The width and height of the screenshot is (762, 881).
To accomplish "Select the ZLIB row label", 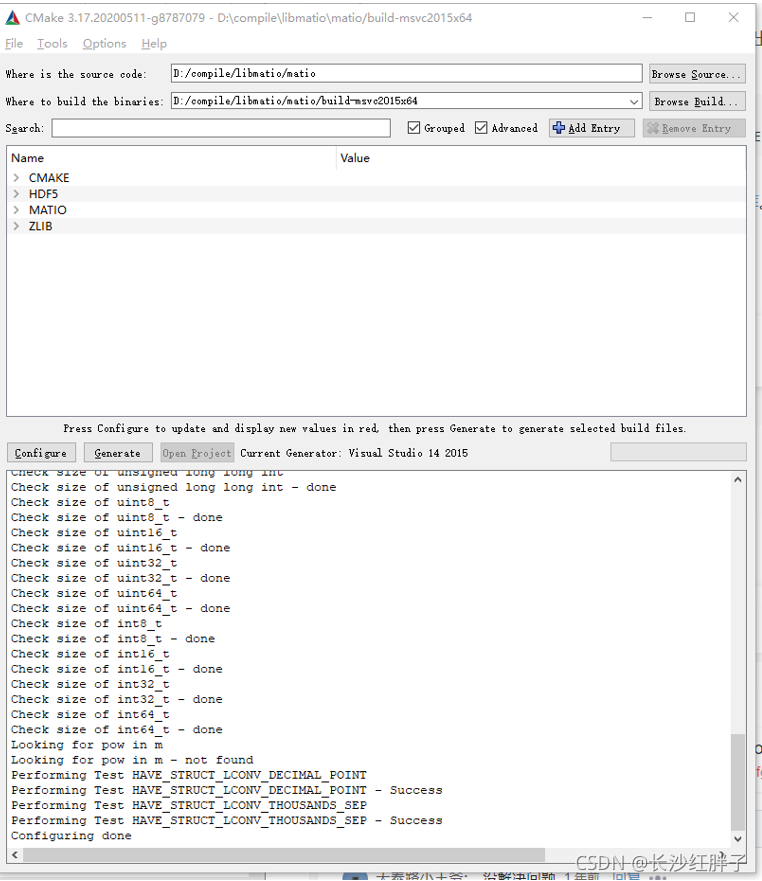I will pos(40,226).
